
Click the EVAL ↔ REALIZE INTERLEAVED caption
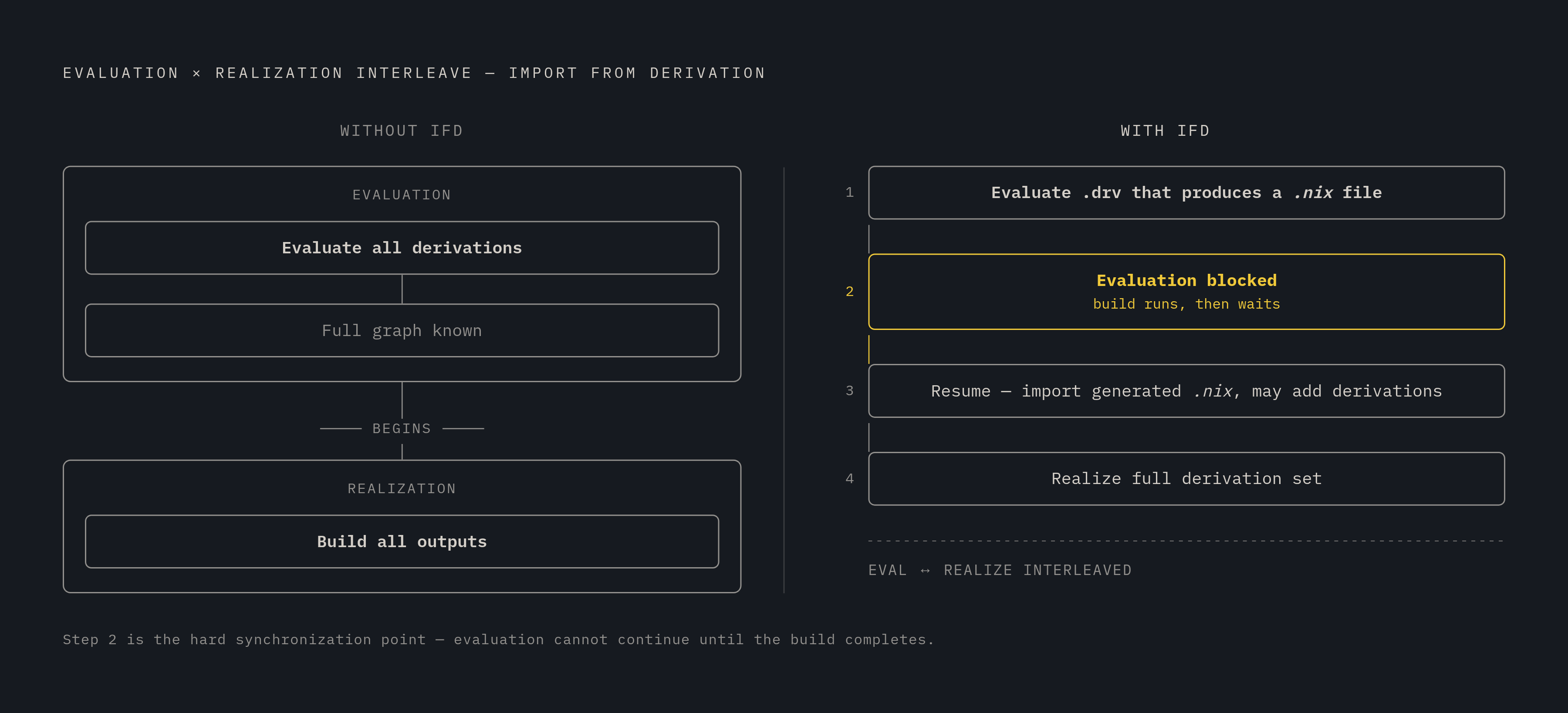(1000, 570)
